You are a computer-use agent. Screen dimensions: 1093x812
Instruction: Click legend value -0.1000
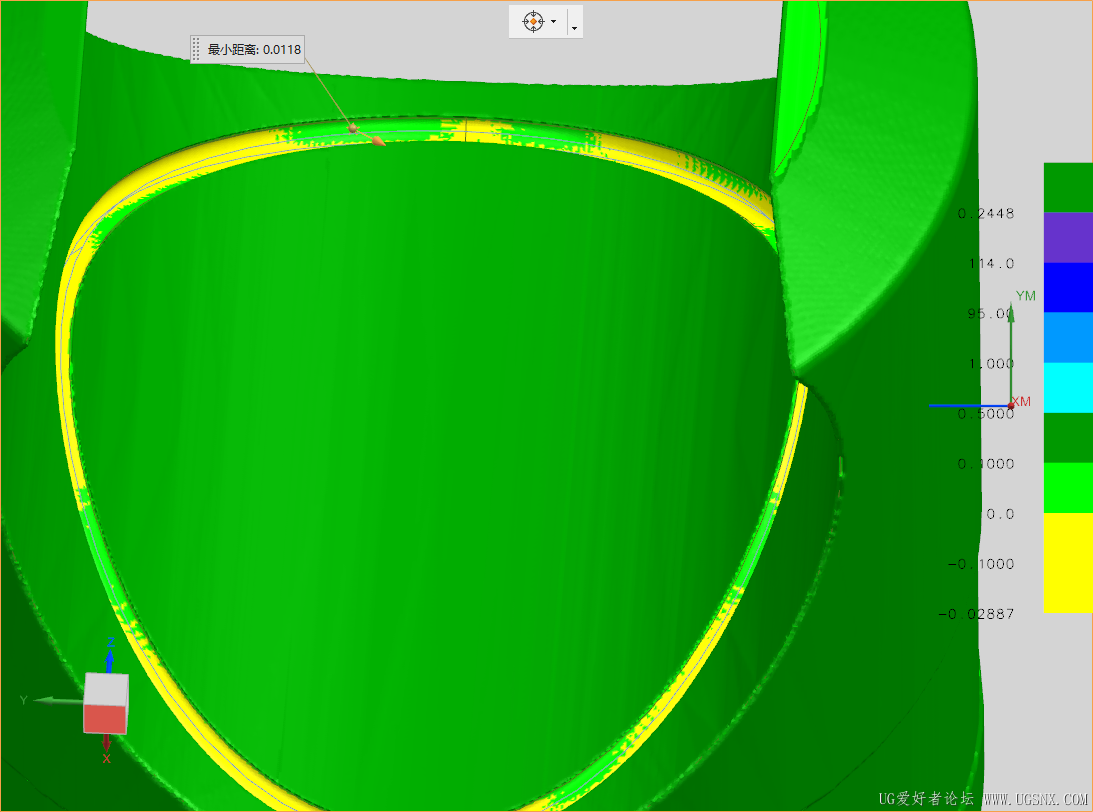(x=981, y=564)
